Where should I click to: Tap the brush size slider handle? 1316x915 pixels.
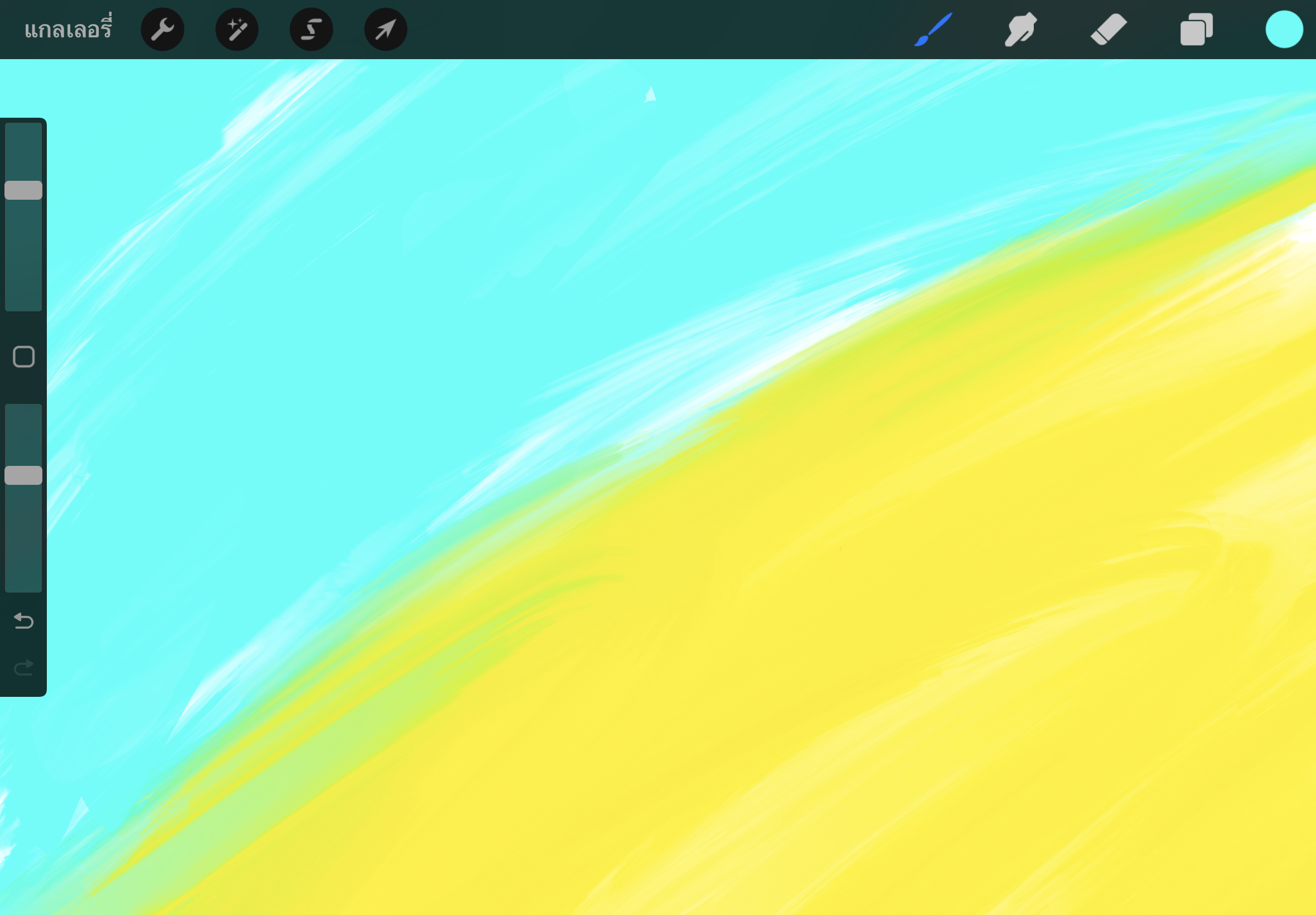click(x=23, y=190)
